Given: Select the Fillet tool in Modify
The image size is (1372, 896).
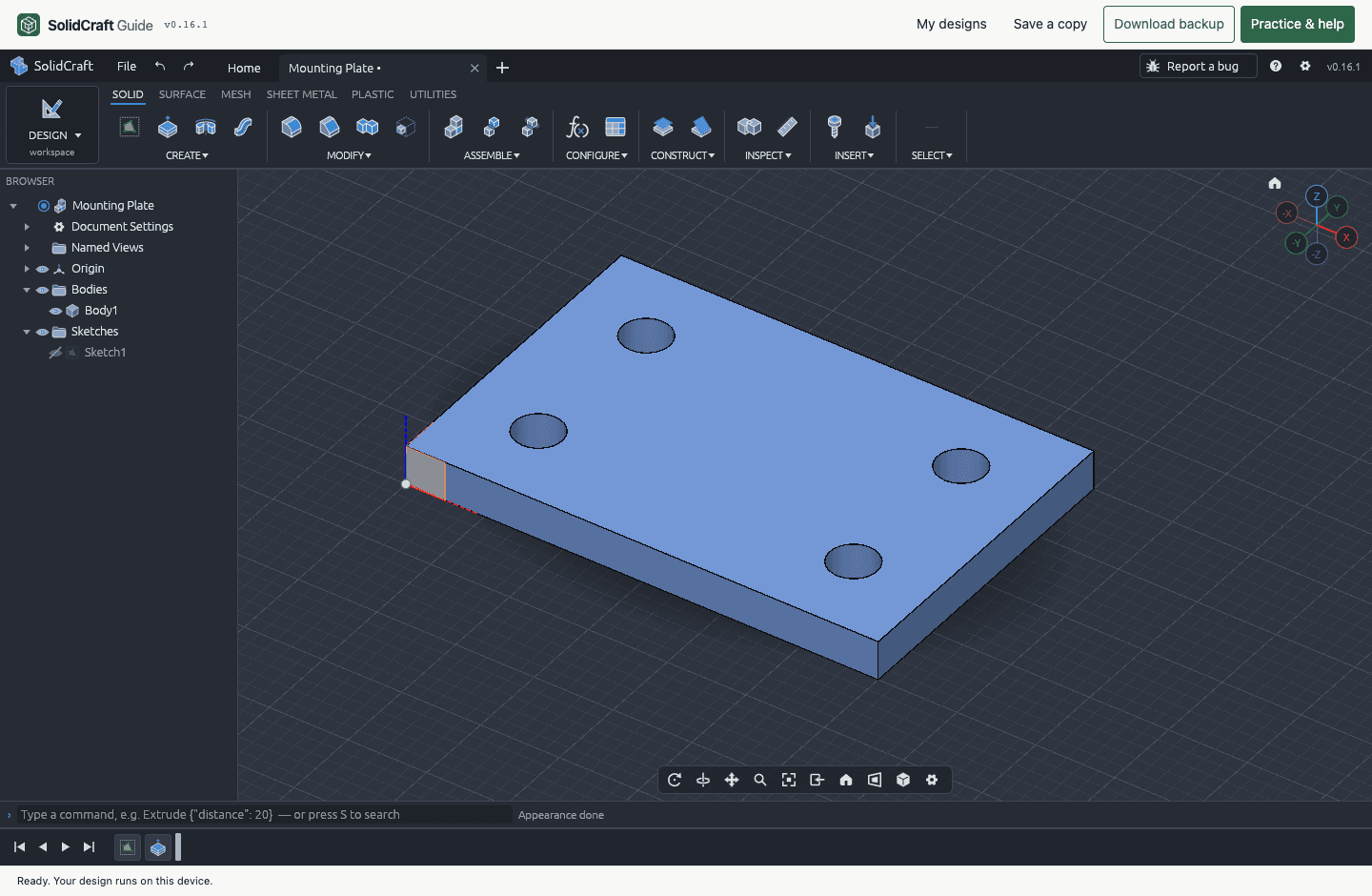Looking at the screenshot, I should 292,127.
